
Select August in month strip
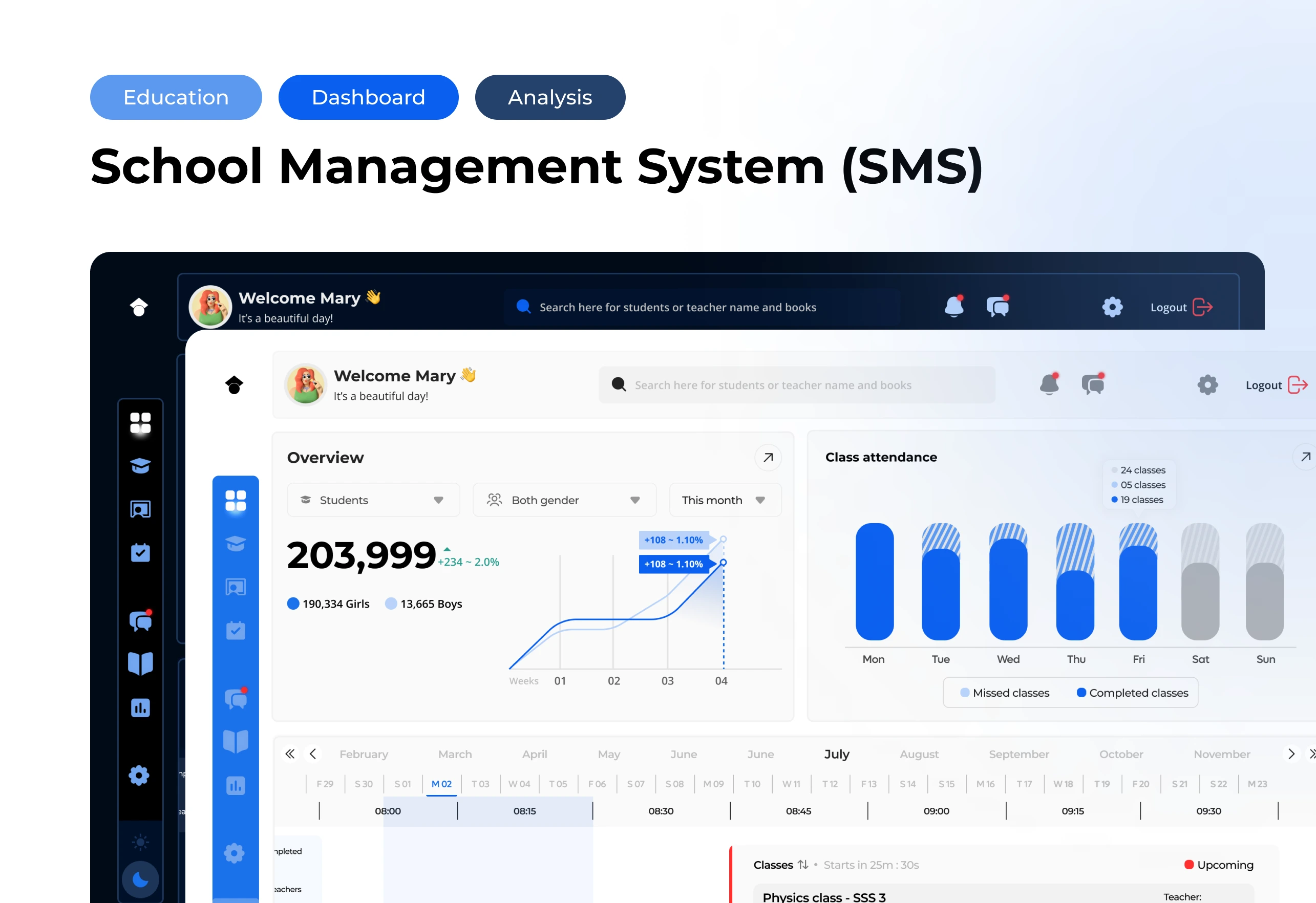click(919, 754)
